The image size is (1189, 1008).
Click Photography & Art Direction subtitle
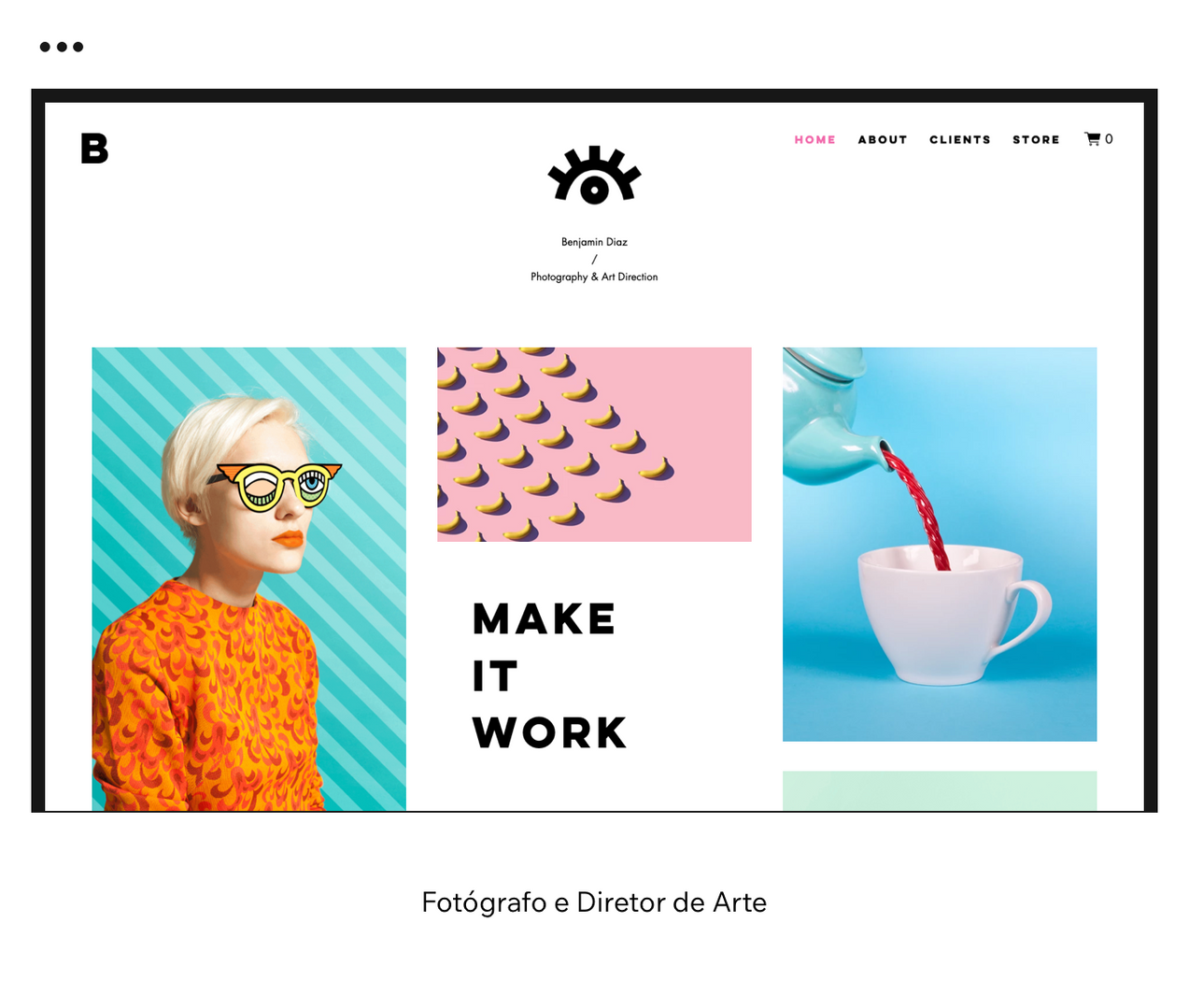(x=594, y=277)
